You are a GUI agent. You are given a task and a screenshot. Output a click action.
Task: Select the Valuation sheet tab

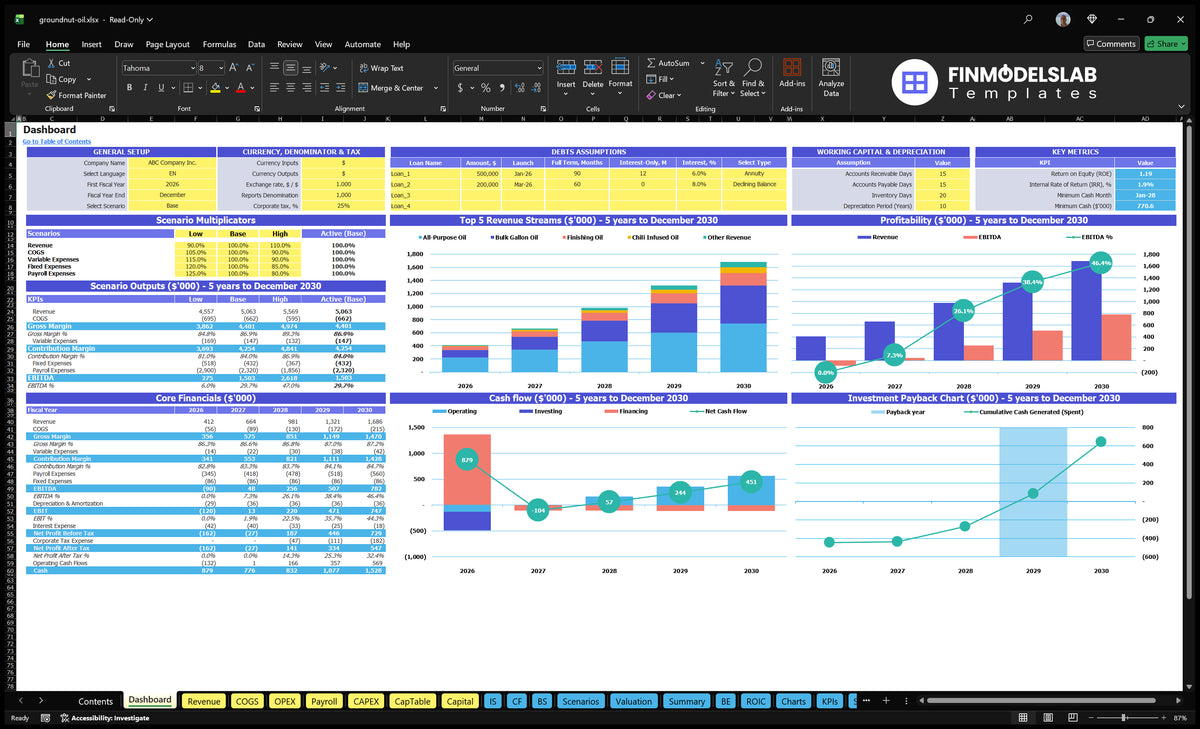(x=633, y=701)
